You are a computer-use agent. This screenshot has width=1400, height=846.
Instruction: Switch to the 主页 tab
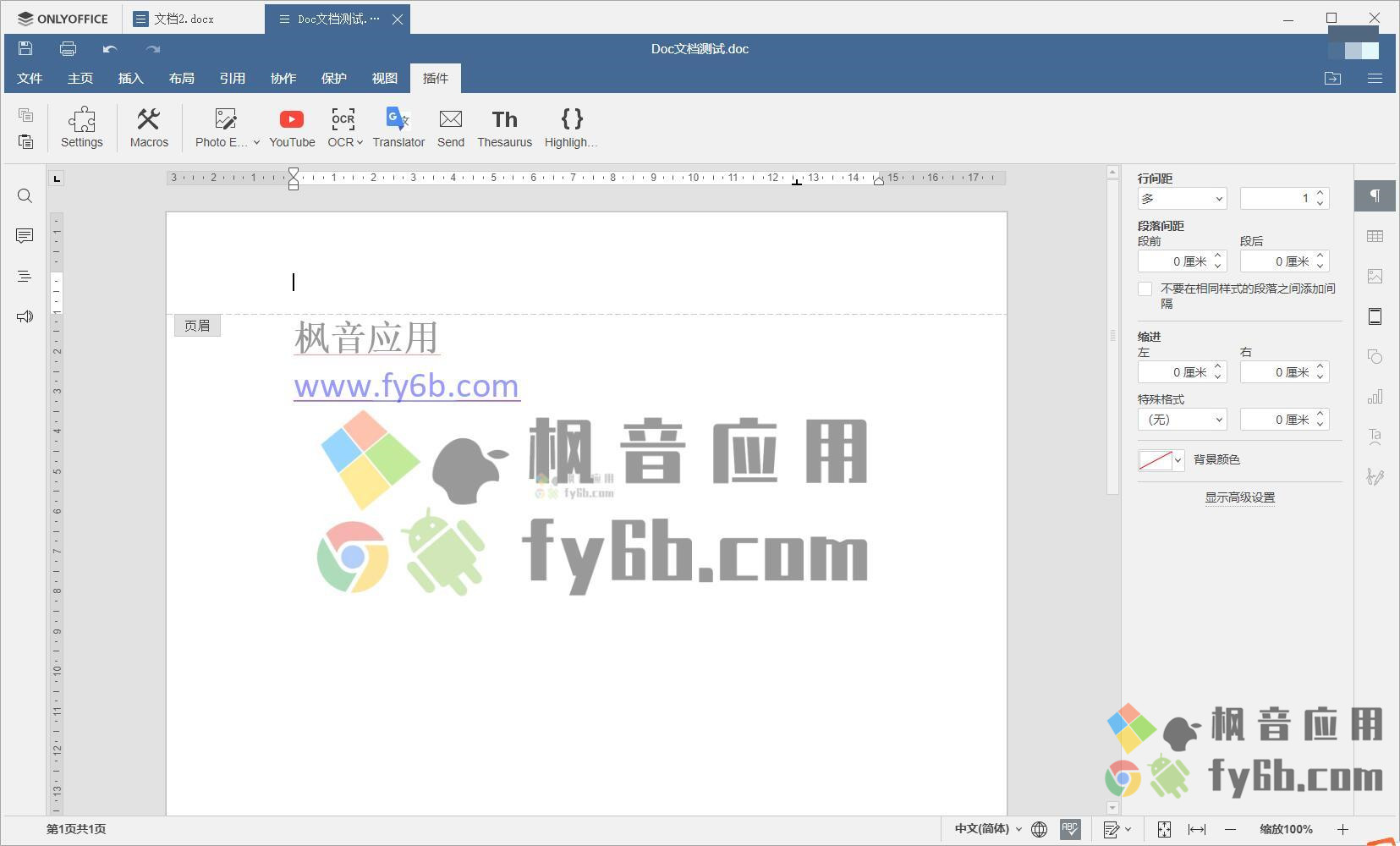coord(80,78)
